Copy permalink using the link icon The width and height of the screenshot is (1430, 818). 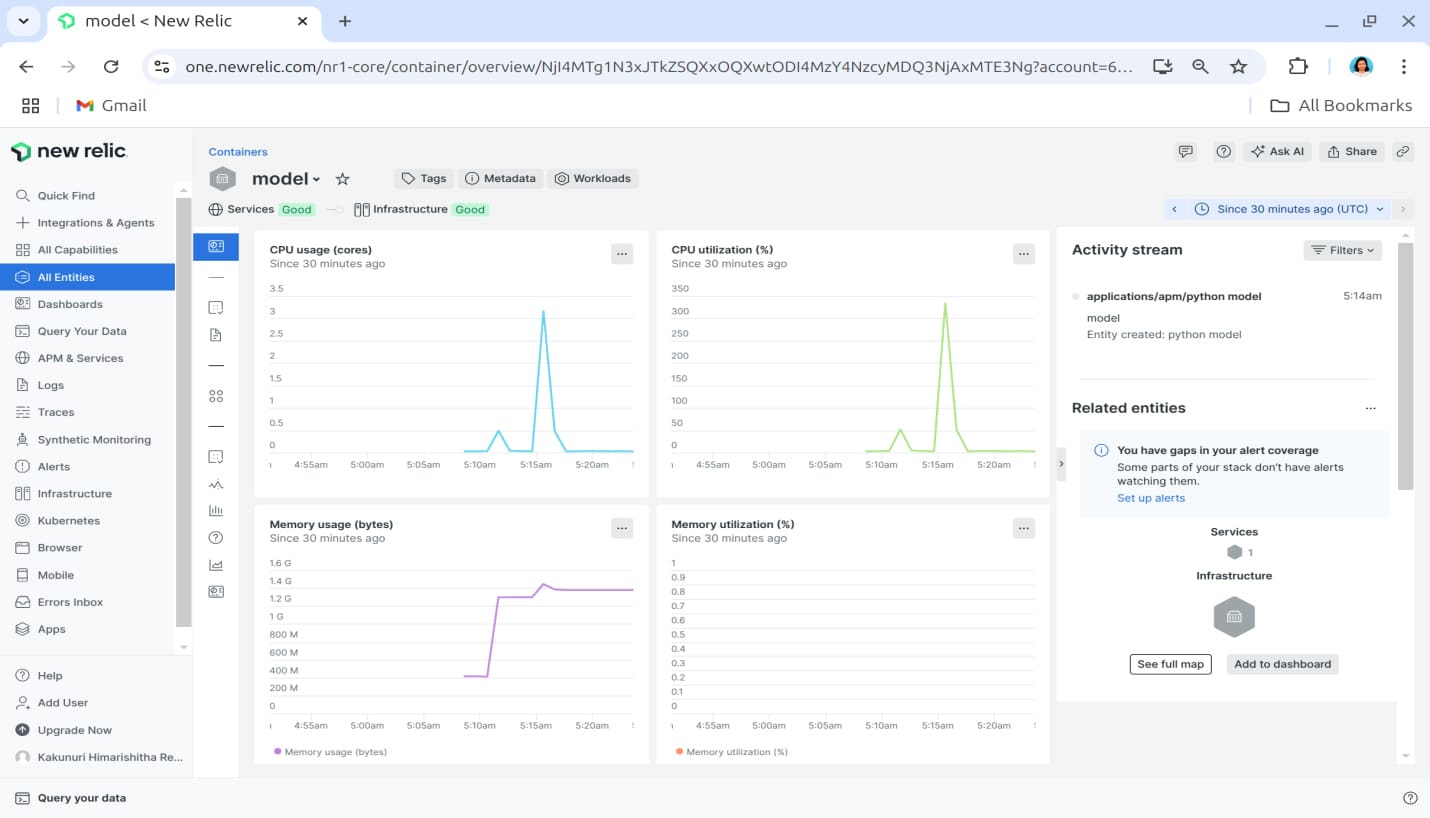tap(1403, 152)
